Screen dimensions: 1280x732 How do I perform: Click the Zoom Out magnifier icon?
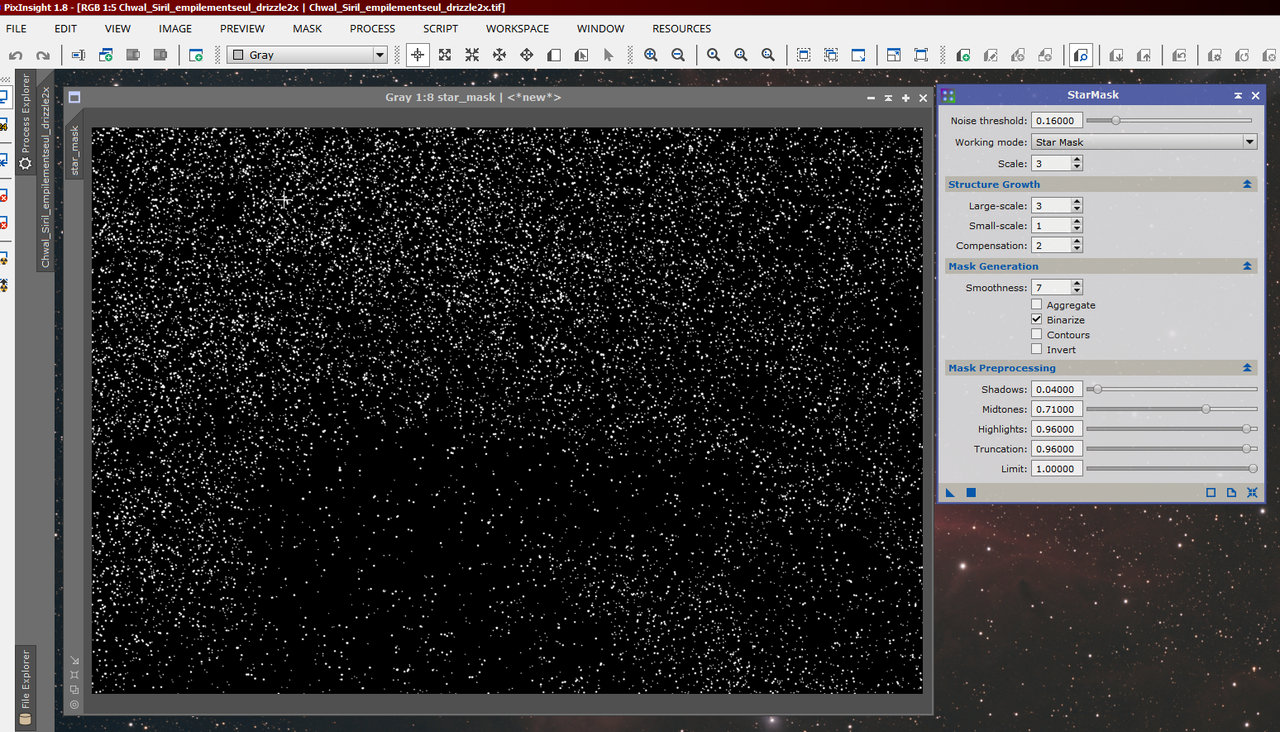pos(678,55)
